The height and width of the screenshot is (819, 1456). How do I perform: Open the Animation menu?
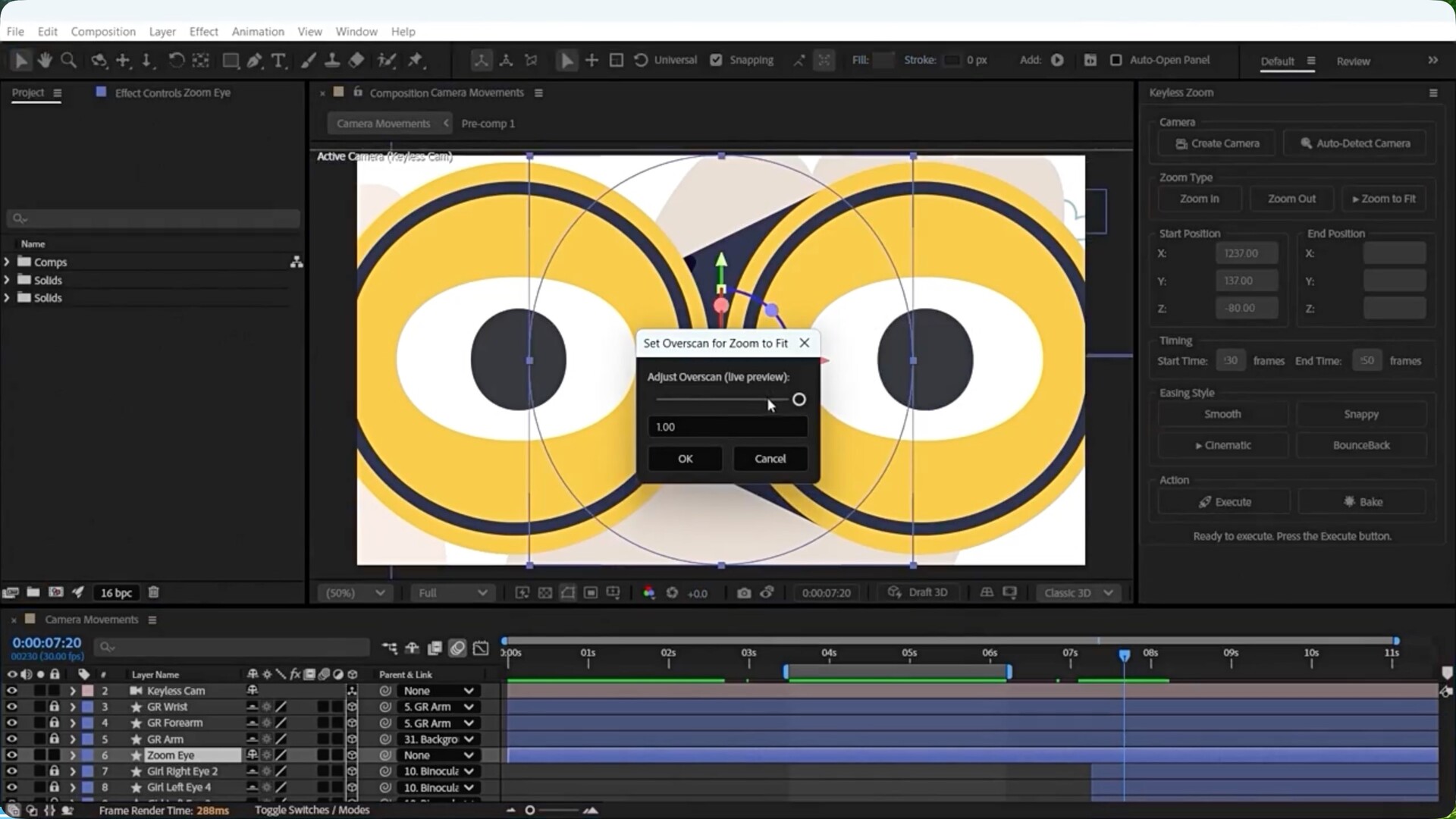[258, 31]
